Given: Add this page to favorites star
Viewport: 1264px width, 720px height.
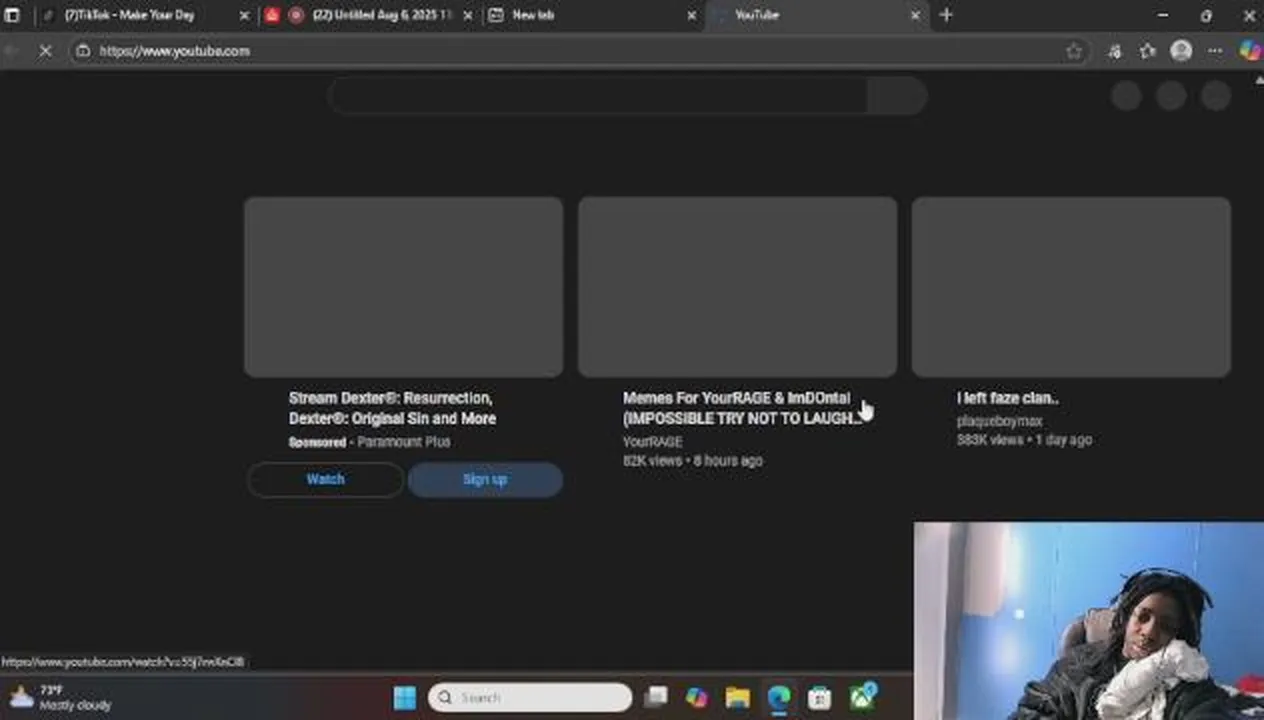Looking at the screenshot, I should pos(1074,51).
